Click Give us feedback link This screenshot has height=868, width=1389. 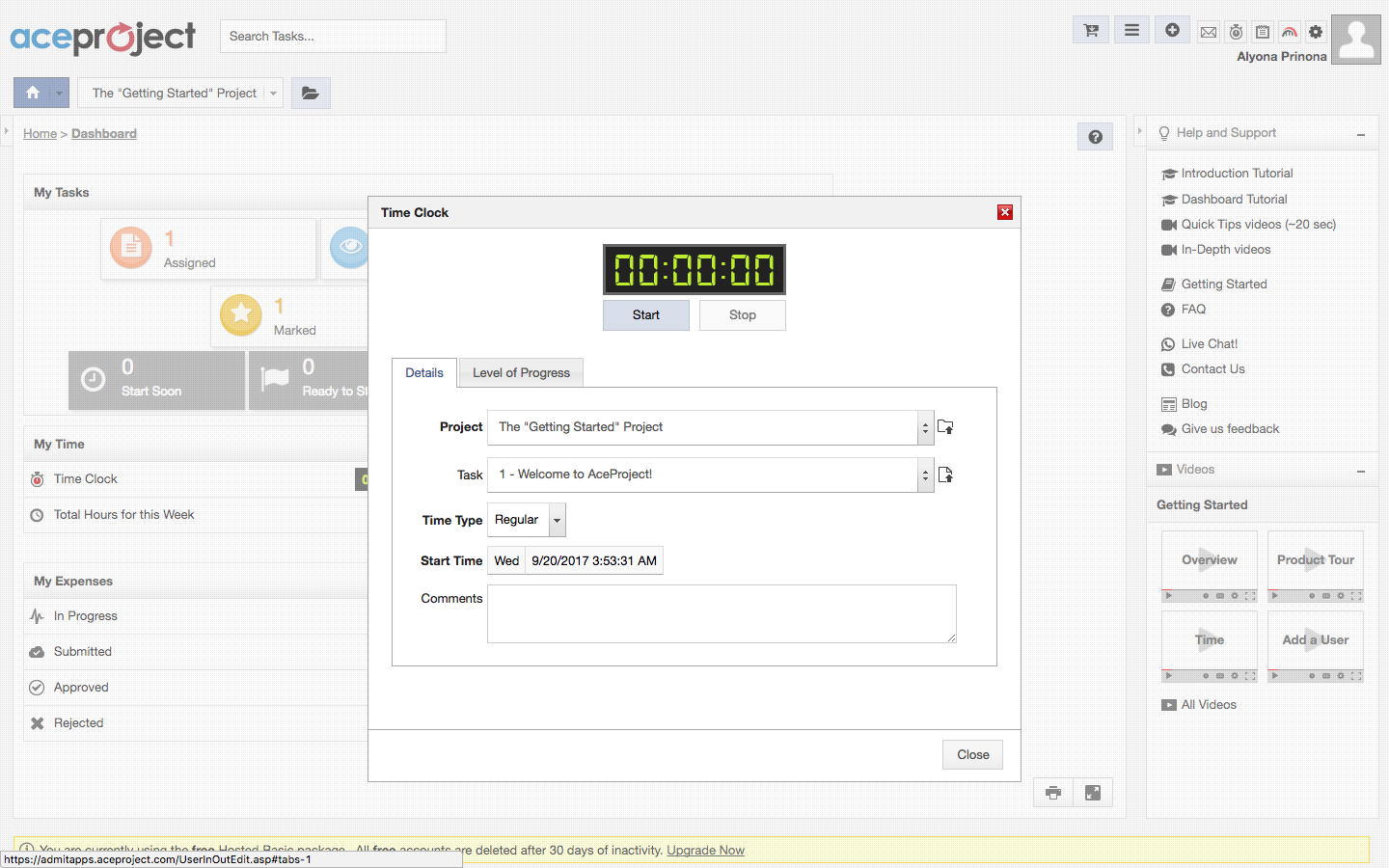coord(1230,429)
